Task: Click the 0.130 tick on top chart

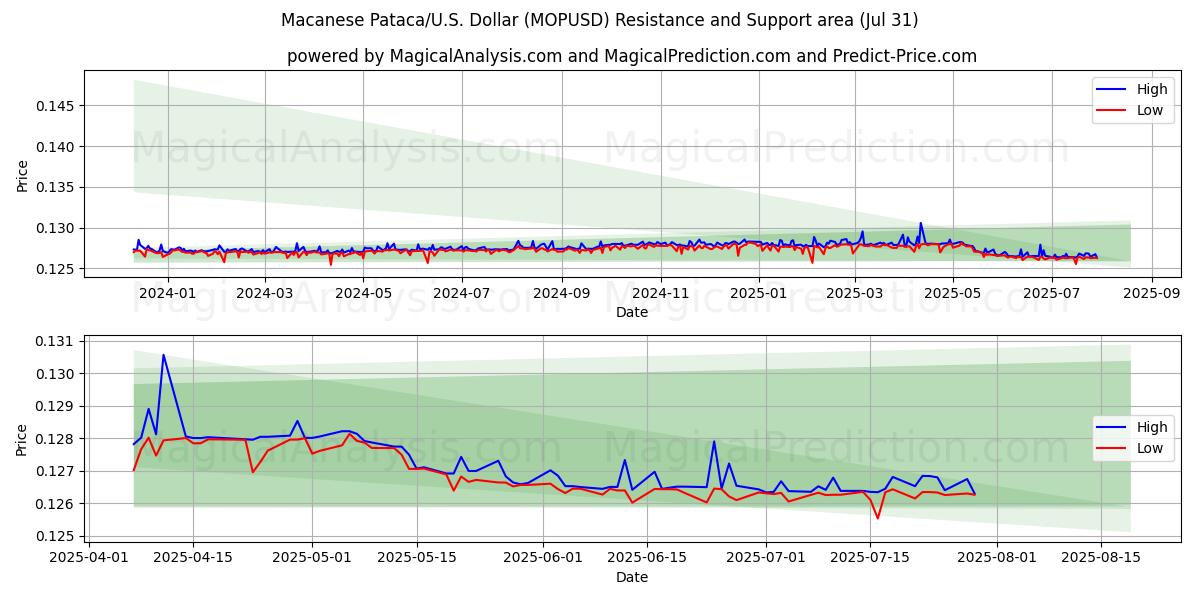Action: tap(56, 229)
